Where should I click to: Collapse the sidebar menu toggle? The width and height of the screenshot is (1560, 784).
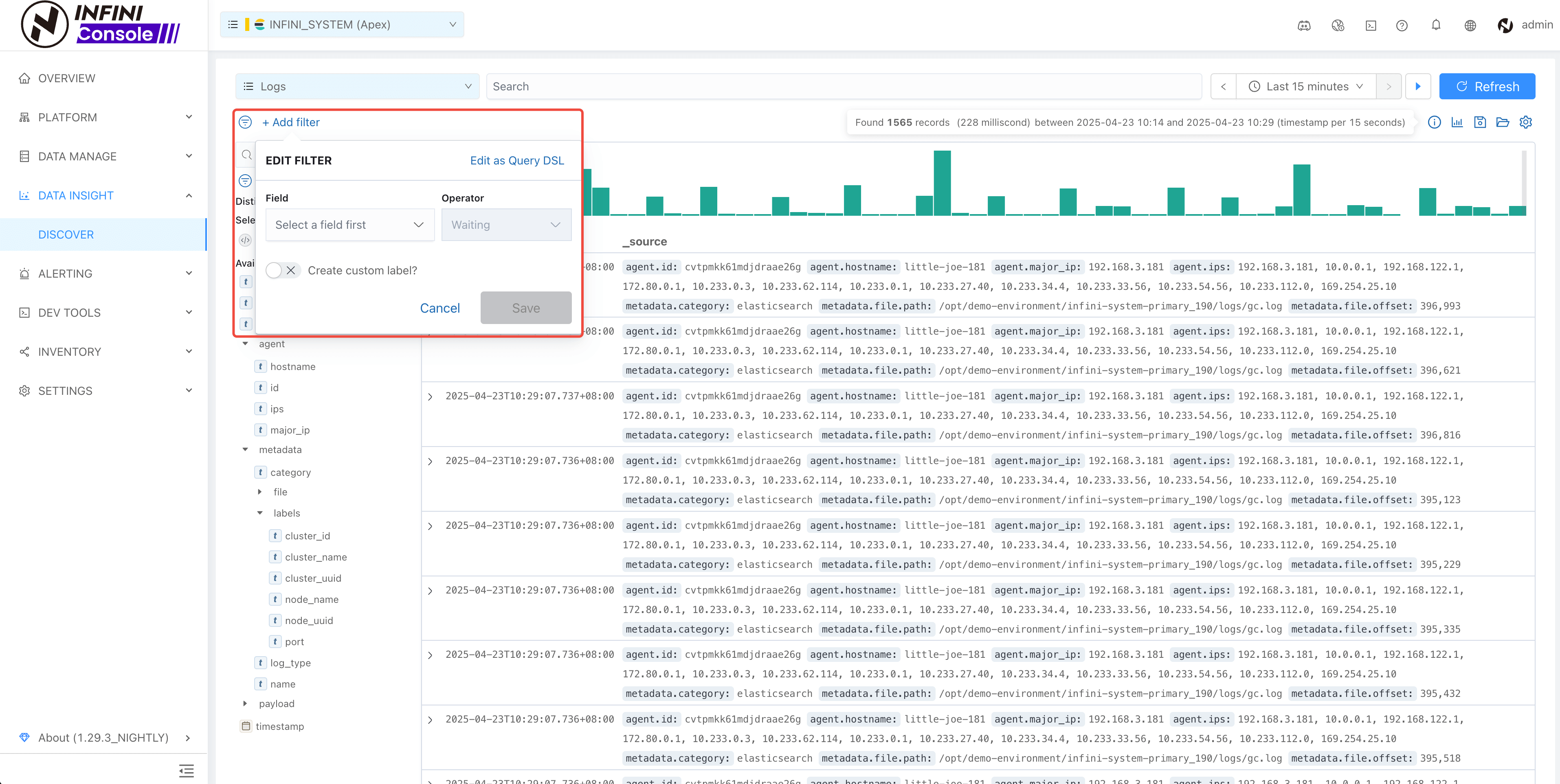[186, 770]
